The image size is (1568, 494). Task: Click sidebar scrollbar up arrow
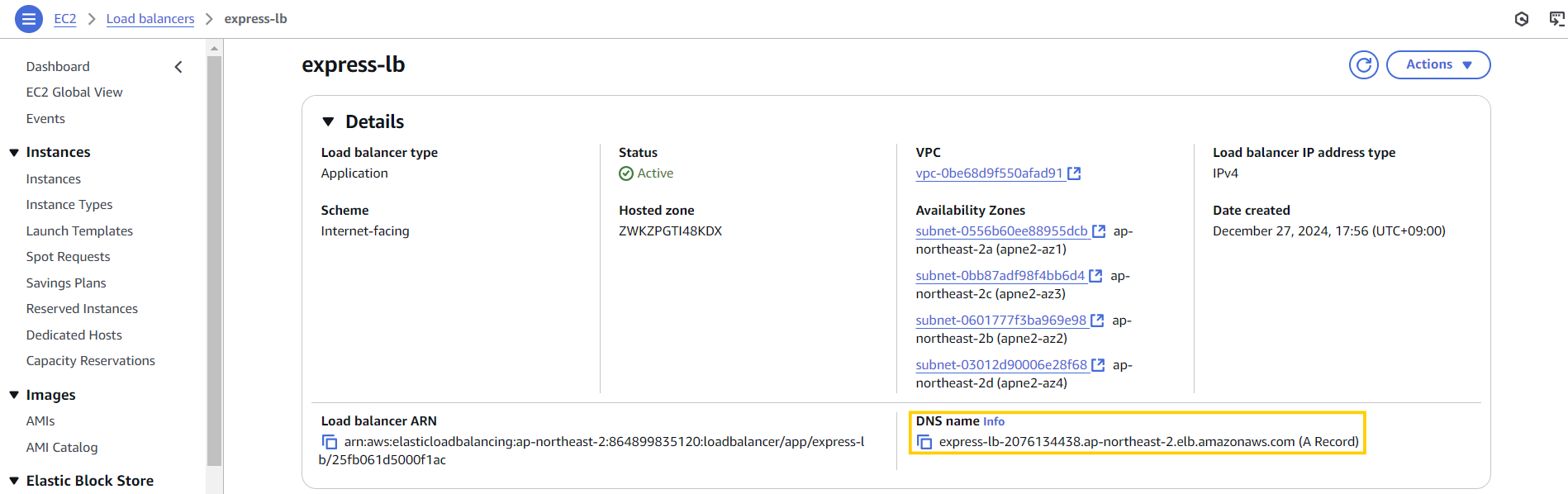(x=214, y=48)
